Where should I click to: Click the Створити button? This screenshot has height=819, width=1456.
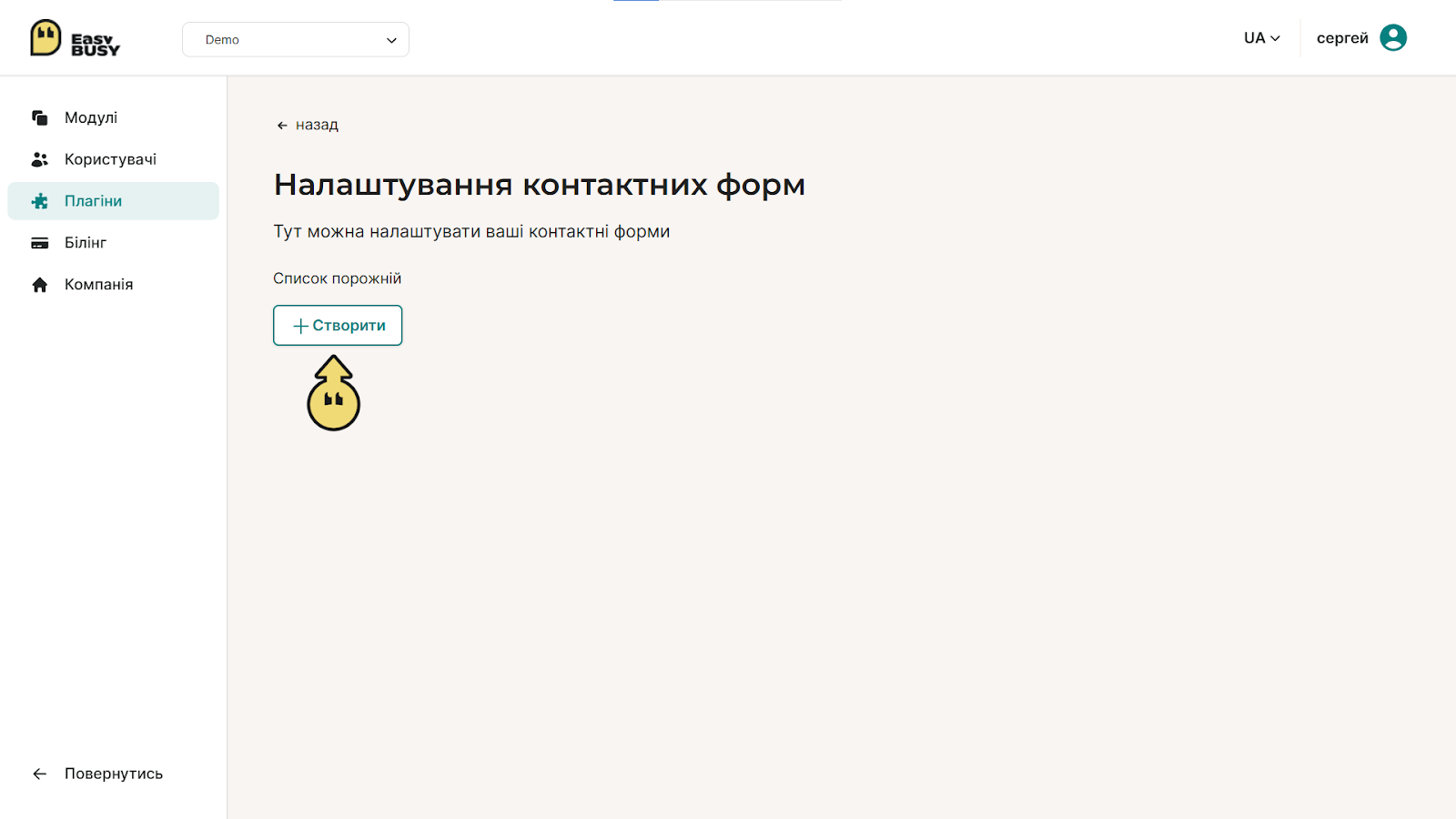[x=338, y=325]
